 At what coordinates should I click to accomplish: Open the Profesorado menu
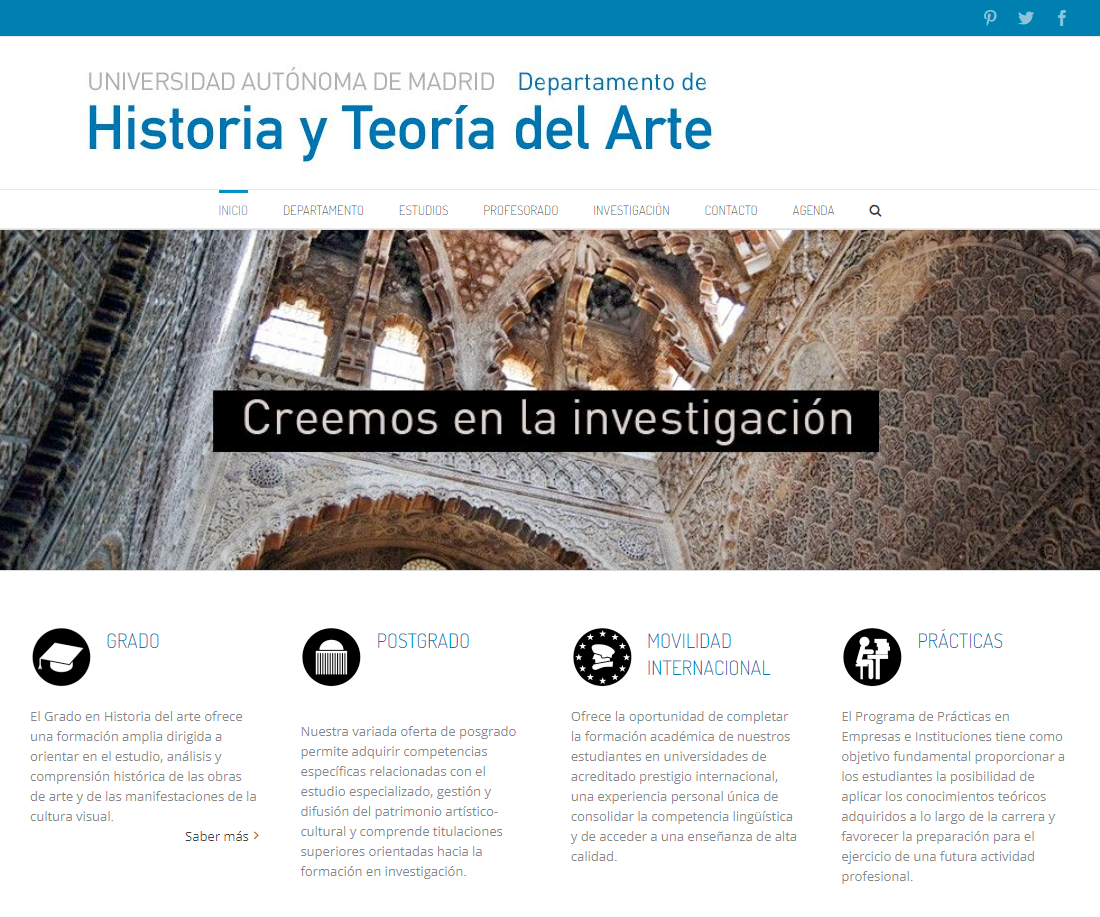tap(521, 210)
